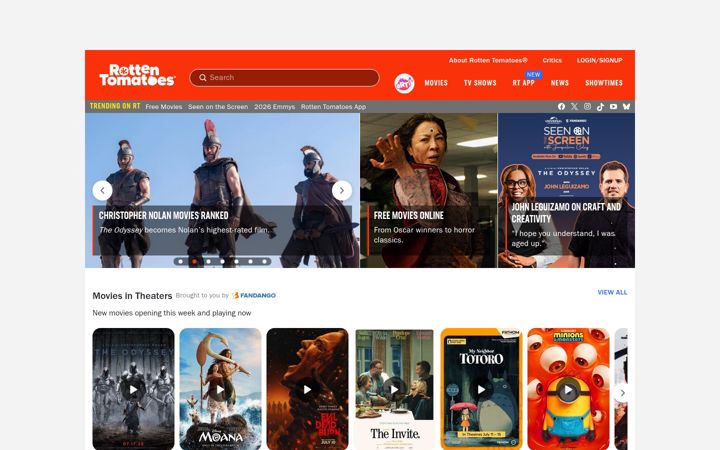Open the TikTok social icon
This screenshot has height=450, width=720.
click(600, 107)
